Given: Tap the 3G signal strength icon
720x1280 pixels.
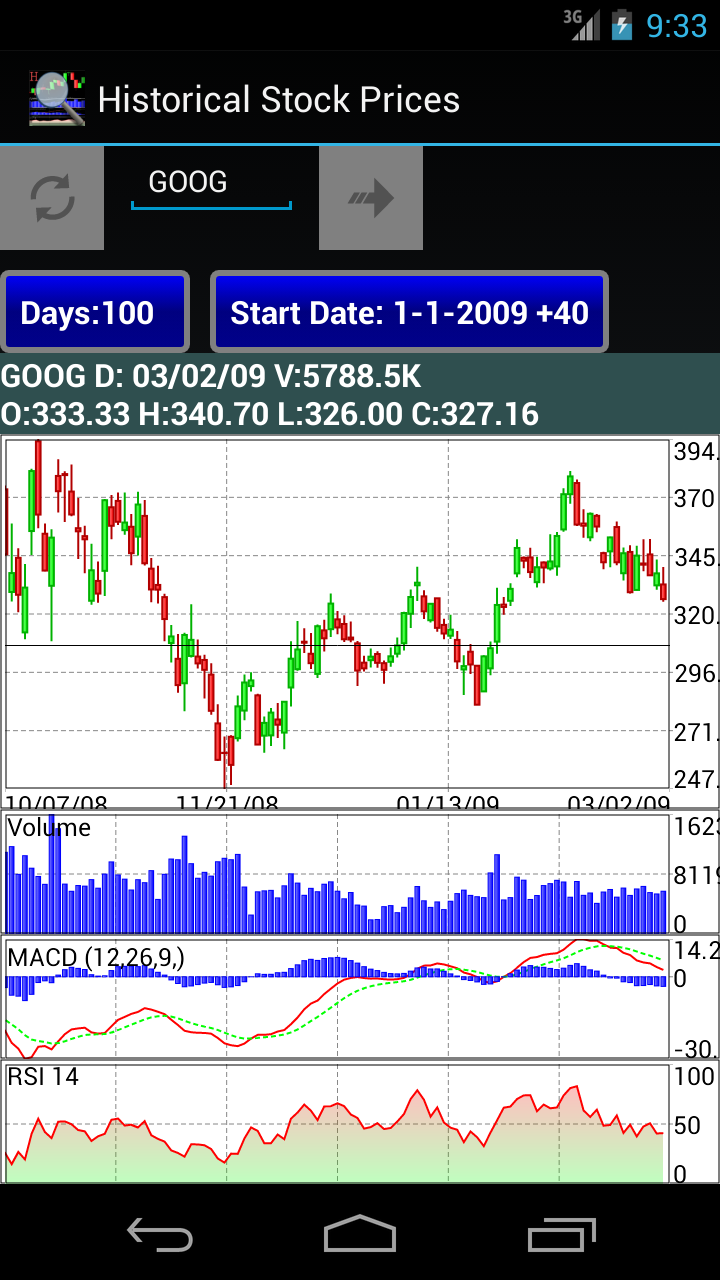Looking at the screenshot, I should (x=582, y=24).
